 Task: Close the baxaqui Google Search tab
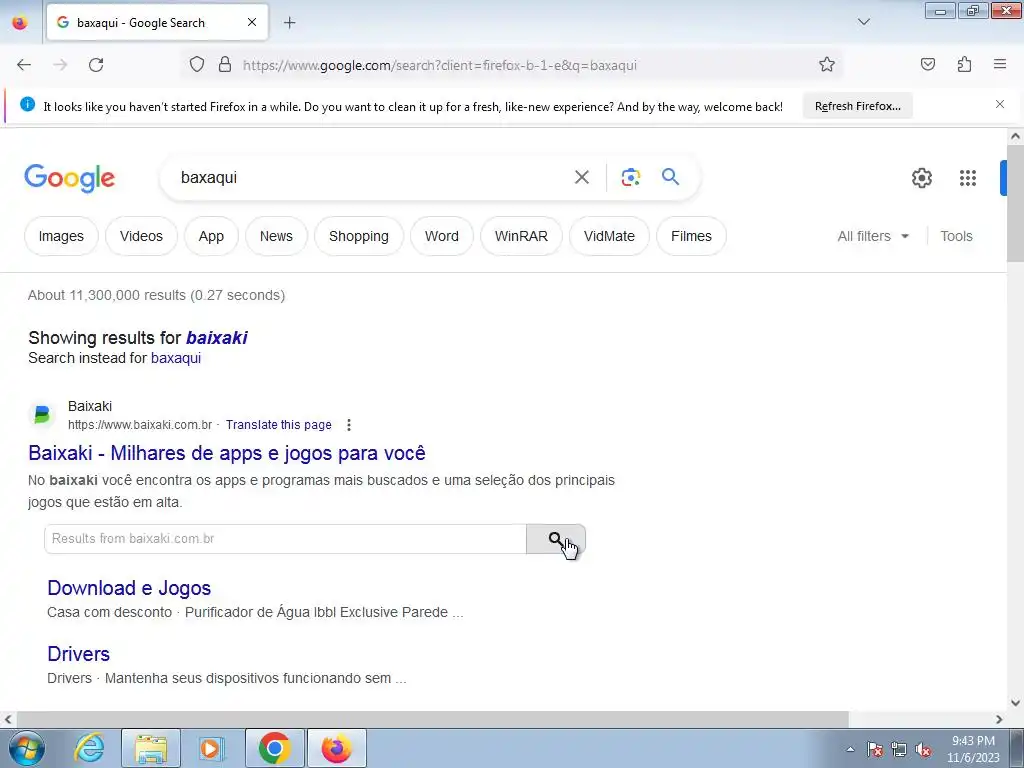(x=252, y=22)
